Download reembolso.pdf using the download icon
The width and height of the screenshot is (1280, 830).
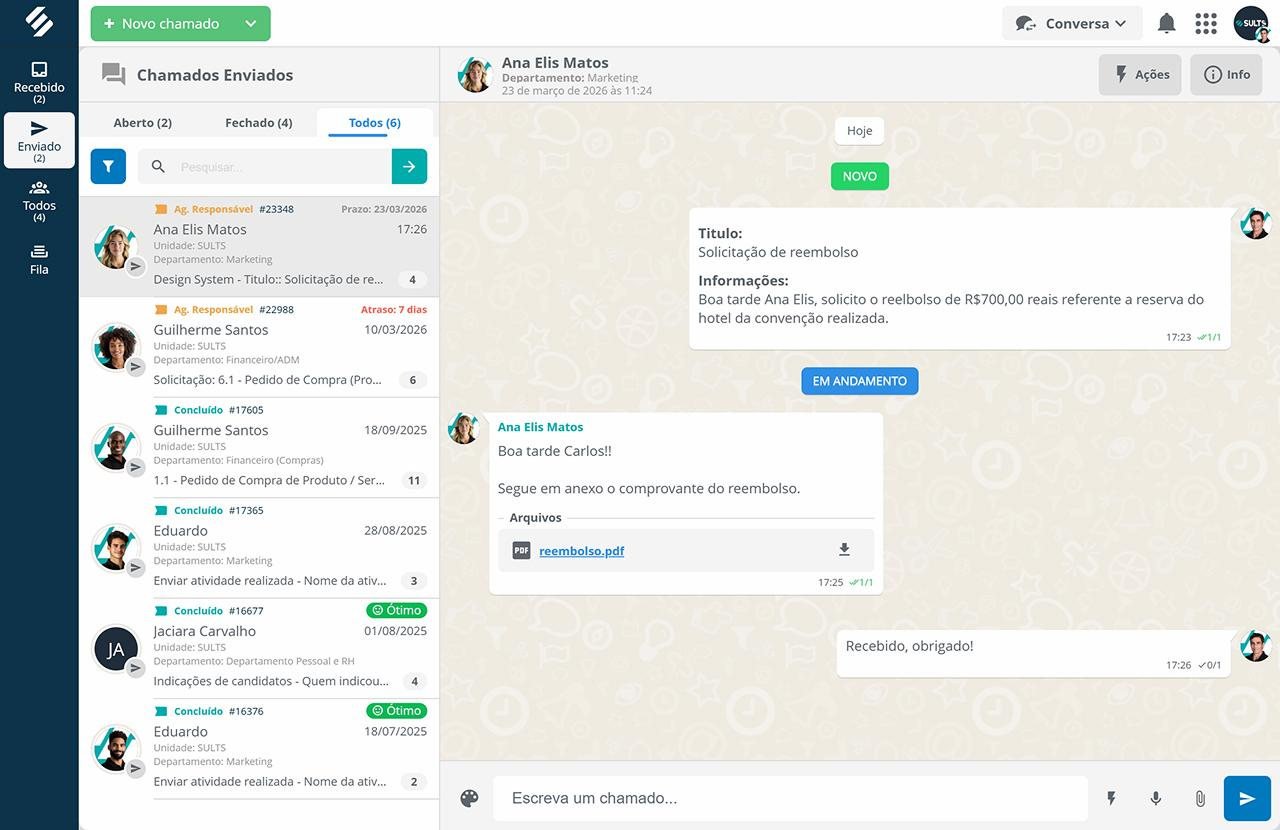coord(843,550)
